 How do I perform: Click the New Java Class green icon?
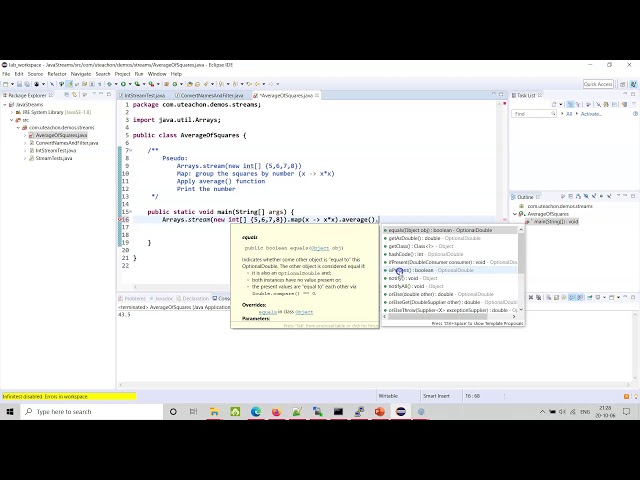pyautogui.click(x=175, y=84)
